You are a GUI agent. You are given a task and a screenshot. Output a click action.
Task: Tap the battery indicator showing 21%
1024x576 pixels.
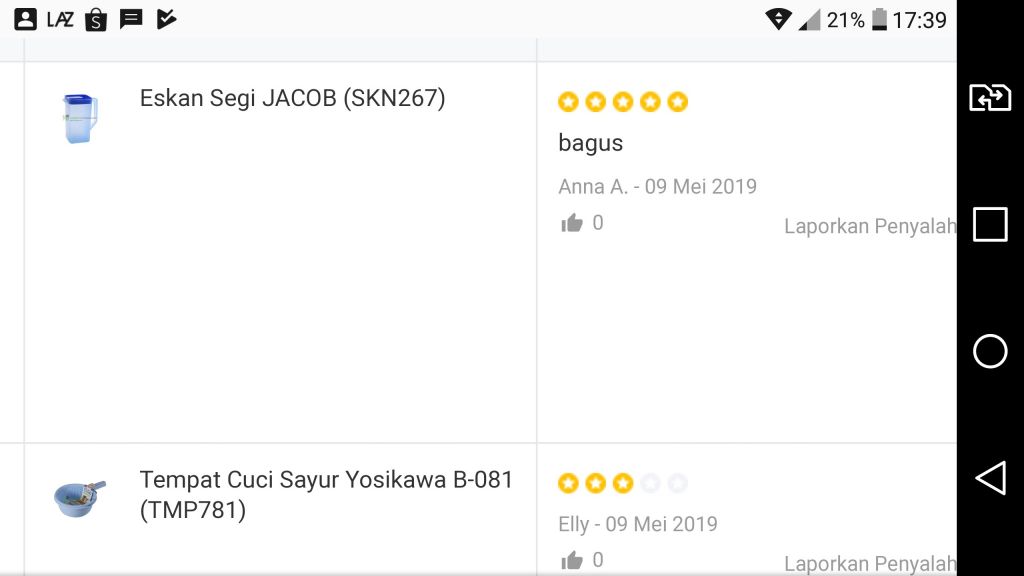[x=880, y=20]
